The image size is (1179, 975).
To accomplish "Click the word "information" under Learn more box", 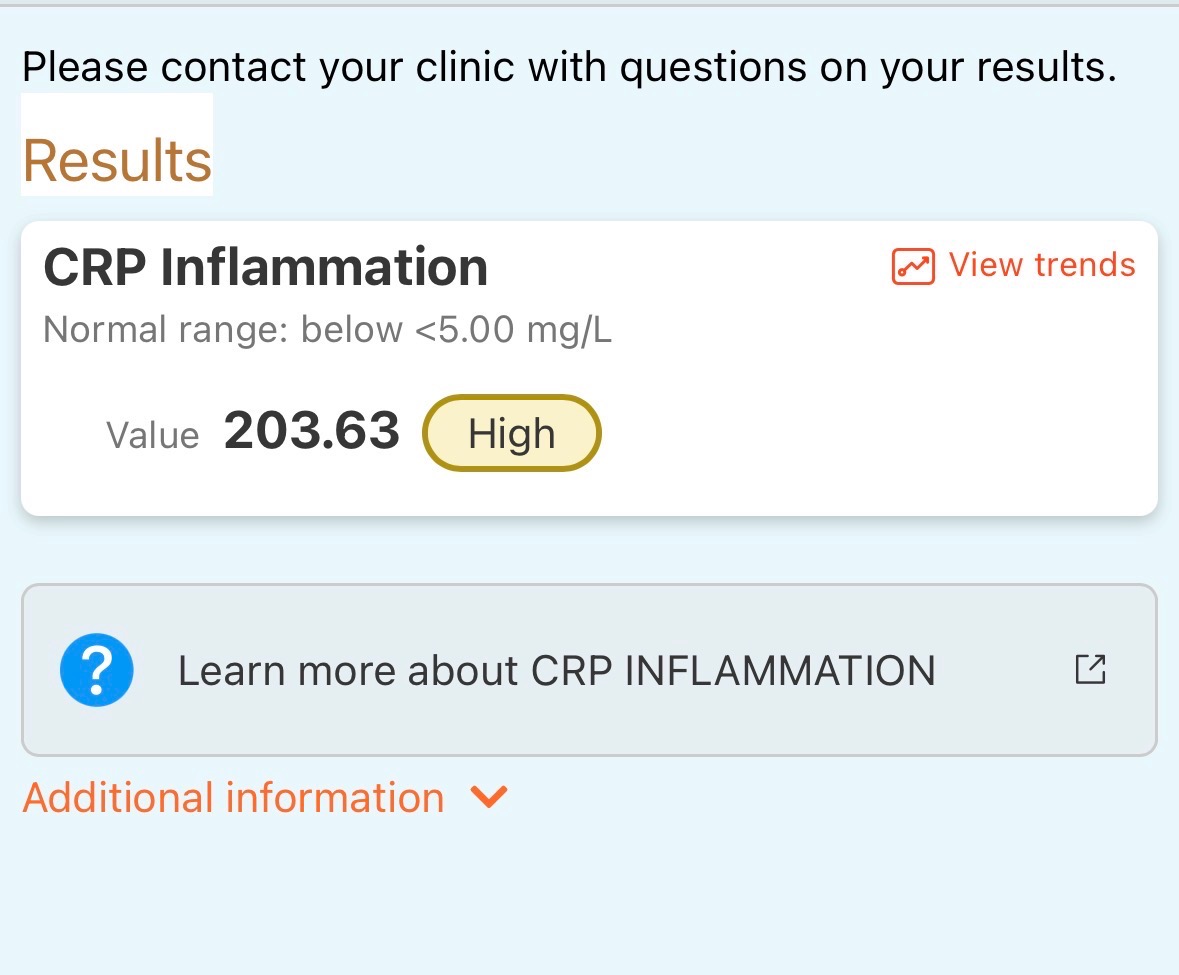I will pos(335,798).
